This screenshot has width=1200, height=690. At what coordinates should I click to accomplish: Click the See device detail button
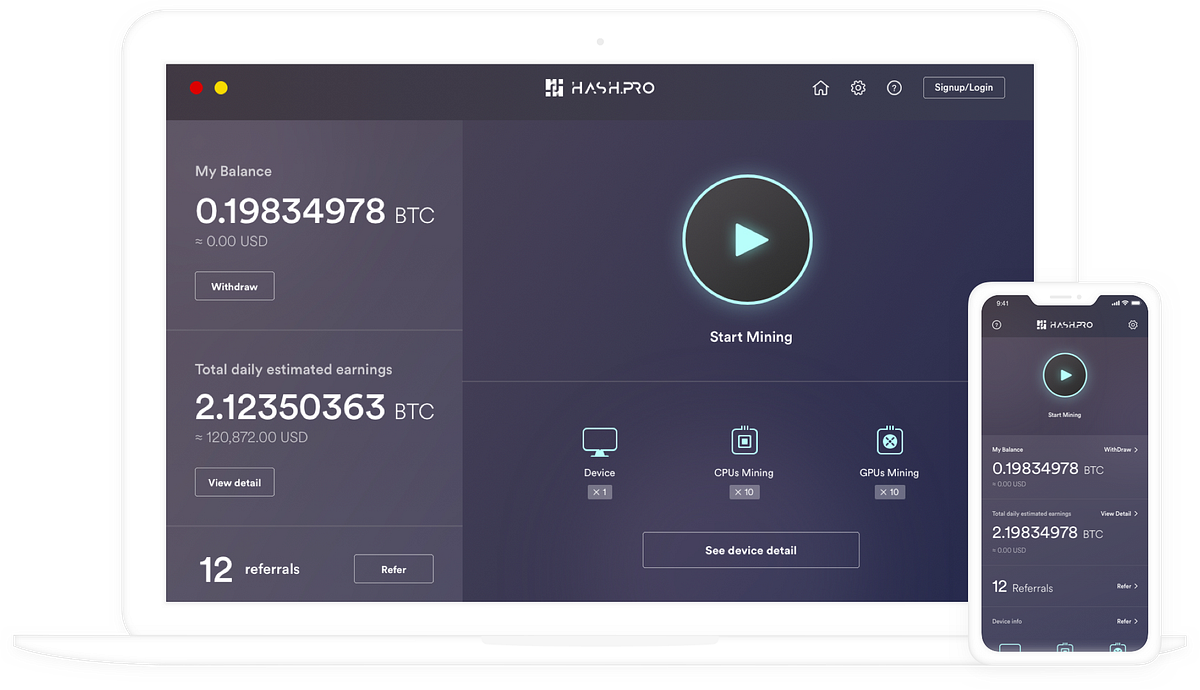(x=750, y=549)
